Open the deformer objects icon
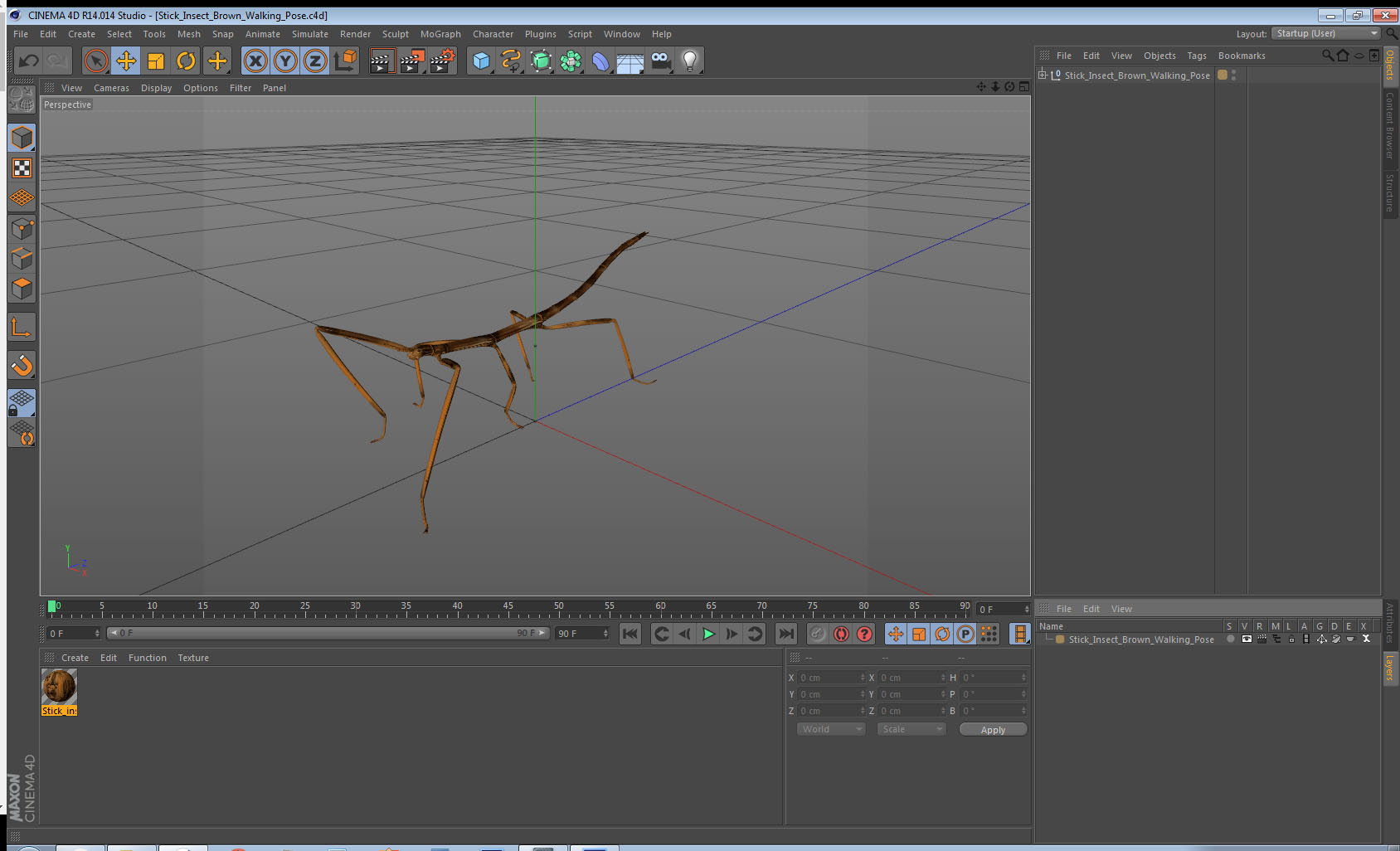1400x851 pixels. click(x=600, y=61)
